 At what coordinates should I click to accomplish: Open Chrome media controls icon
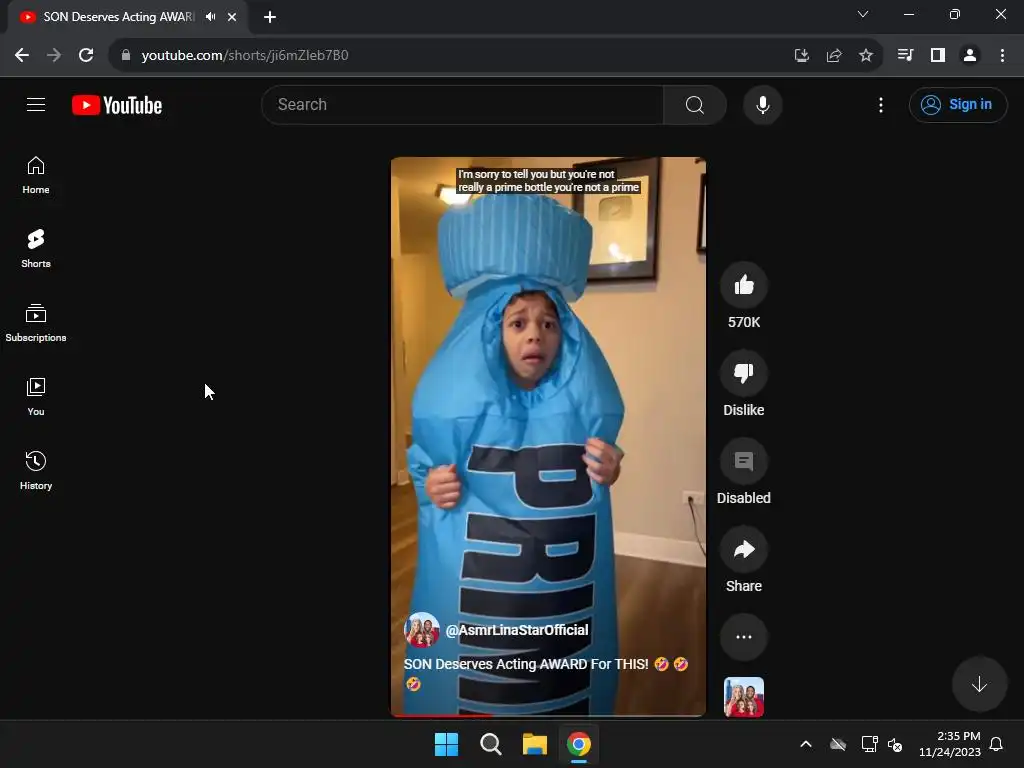905,56
